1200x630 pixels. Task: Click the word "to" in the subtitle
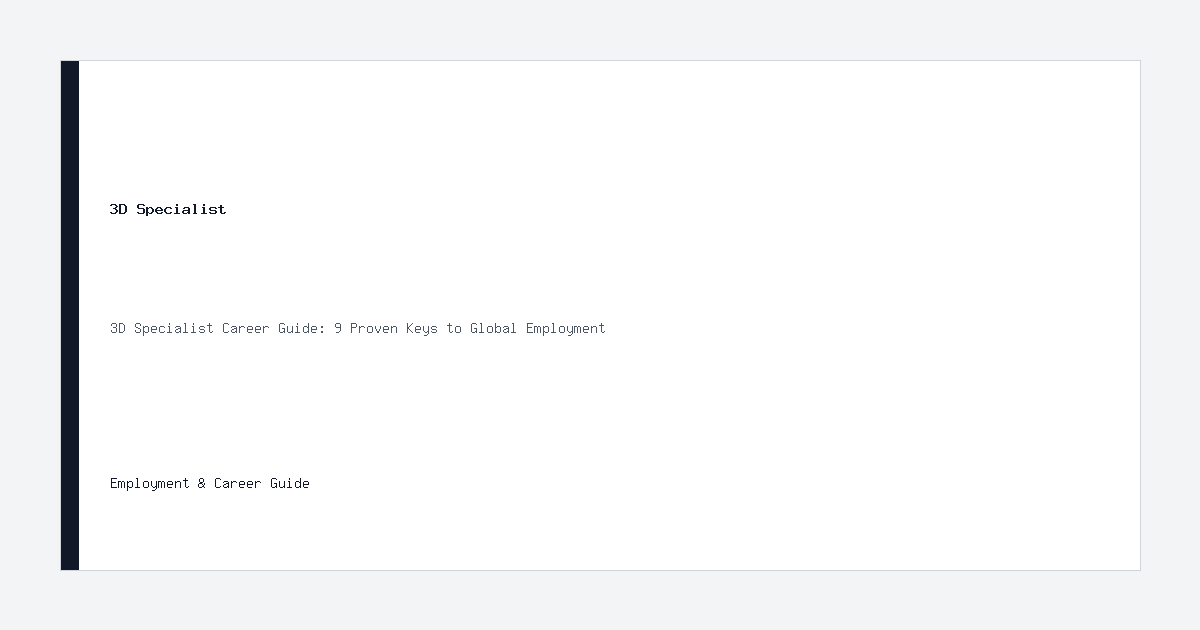point(454,328)
